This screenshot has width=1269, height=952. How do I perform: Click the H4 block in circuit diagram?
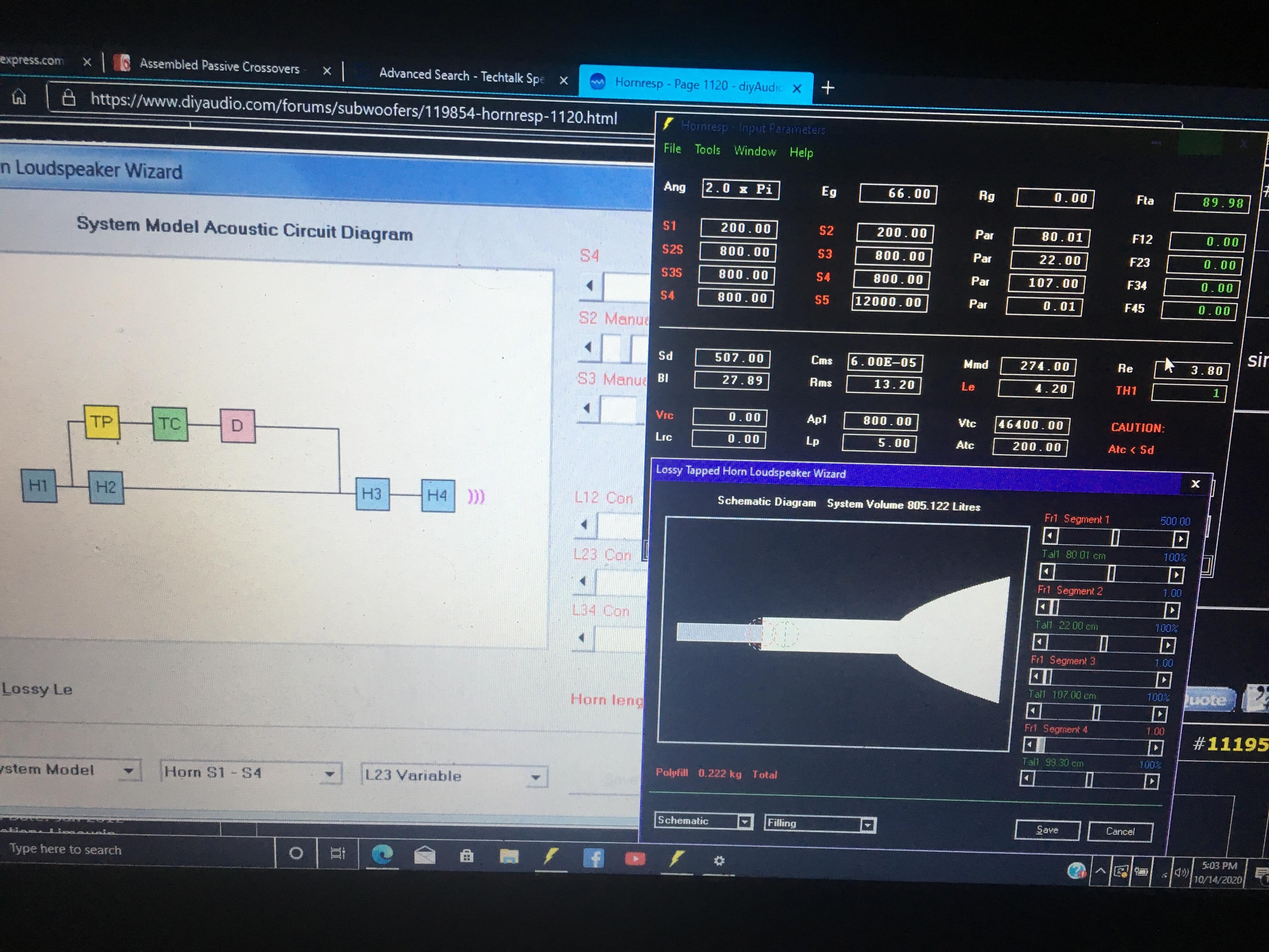pos(438,496)
